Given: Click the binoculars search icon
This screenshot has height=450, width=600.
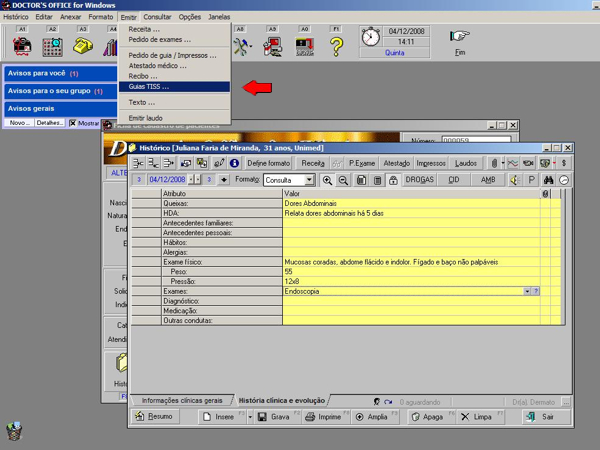Looking at the screenshot, I should pyautogui.click(x=548, y=180).
